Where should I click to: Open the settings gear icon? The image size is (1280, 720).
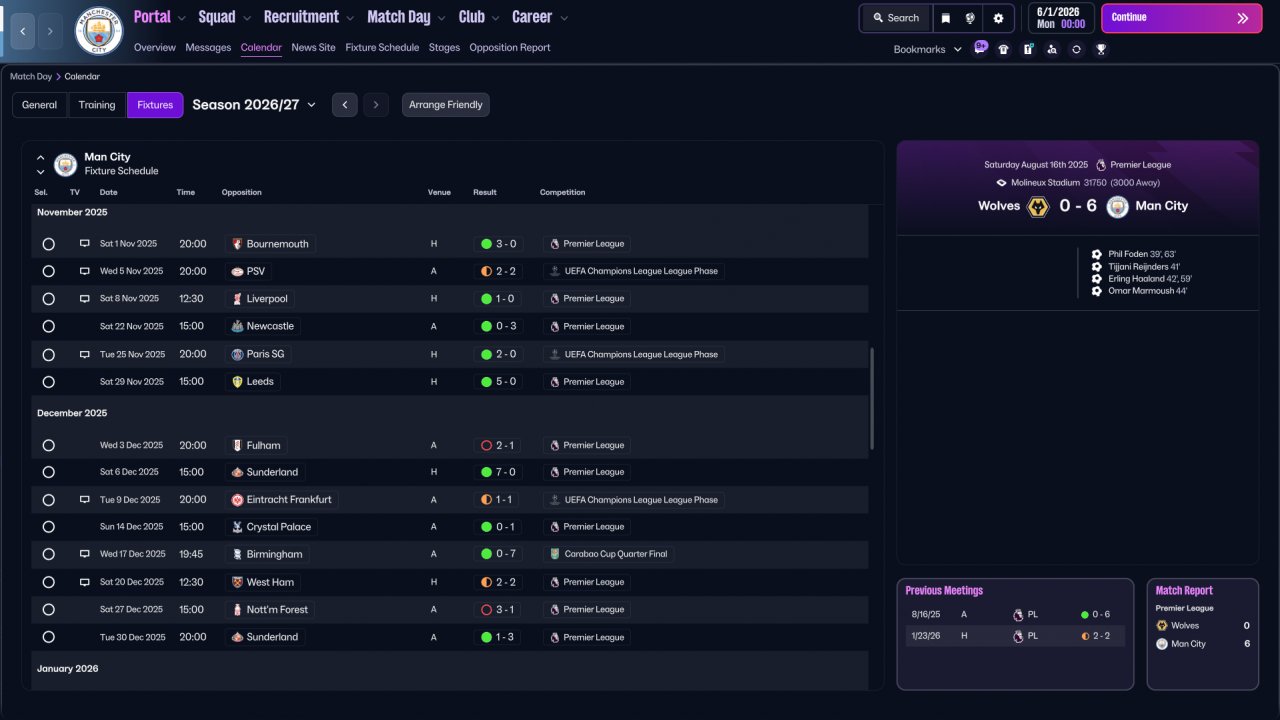pyautogui.click(x=998, y=18)
